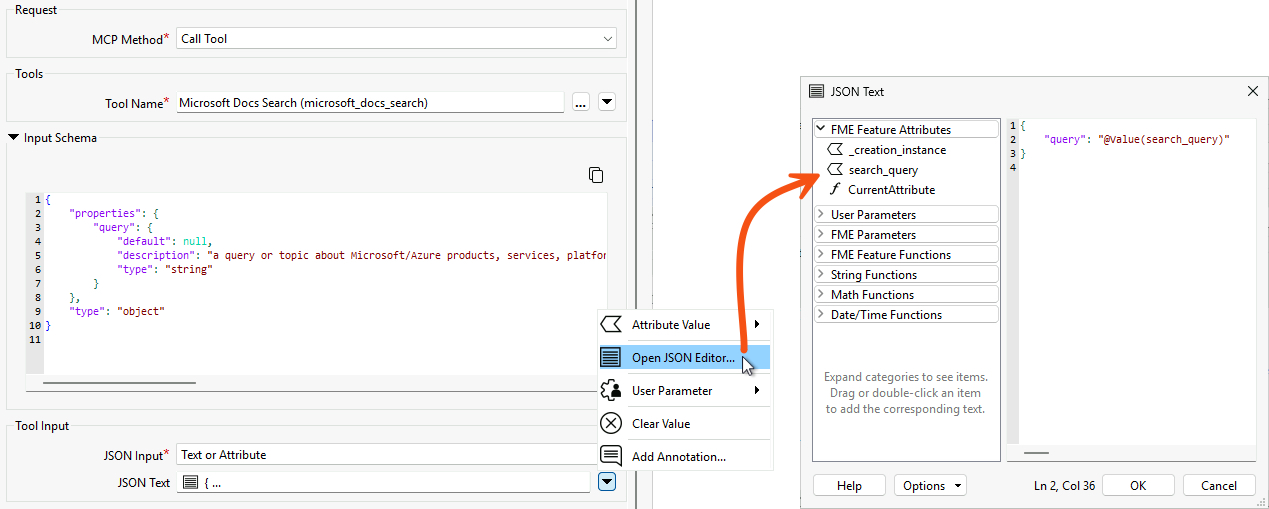
Task: Open the Tool Name dropdown arrow
Action: pyautogui.click(x=606, y=102)
